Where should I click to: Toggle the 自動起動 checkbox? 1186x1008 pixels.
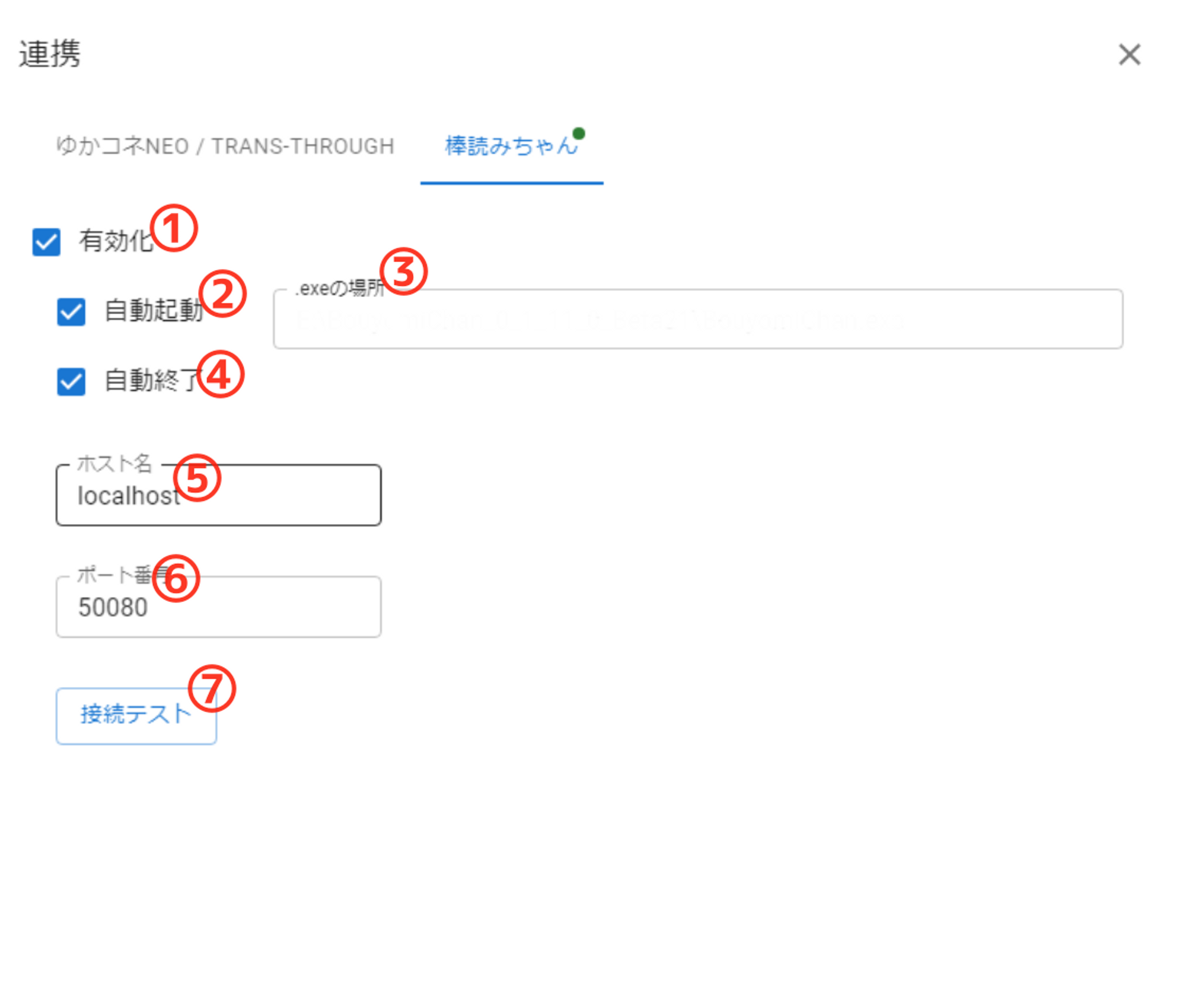pos(71,312)
